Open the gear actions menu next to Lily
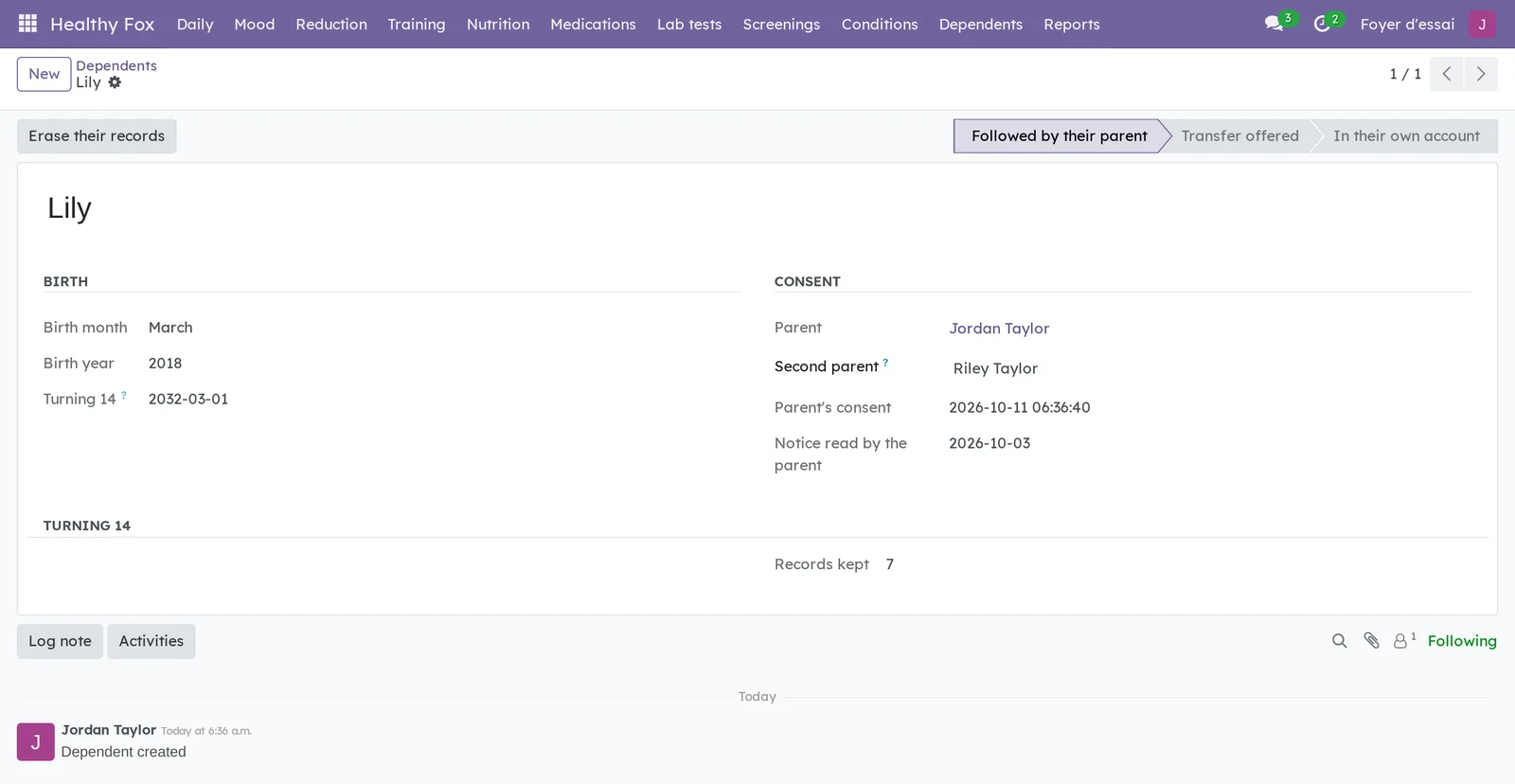Screen dimensions: 1515x784 [115, 82]
